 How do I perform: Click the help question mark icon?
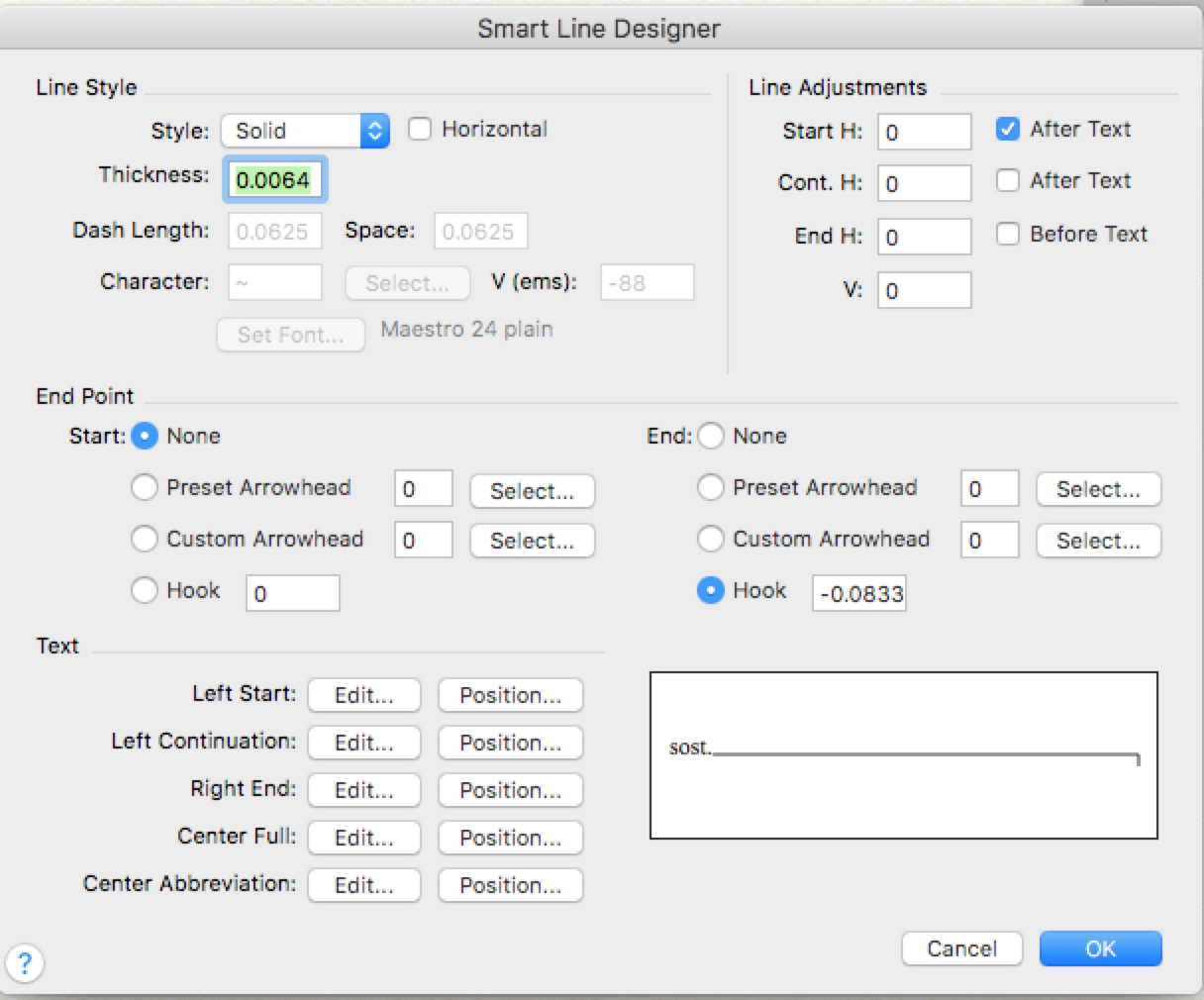(x=25, y=962)
